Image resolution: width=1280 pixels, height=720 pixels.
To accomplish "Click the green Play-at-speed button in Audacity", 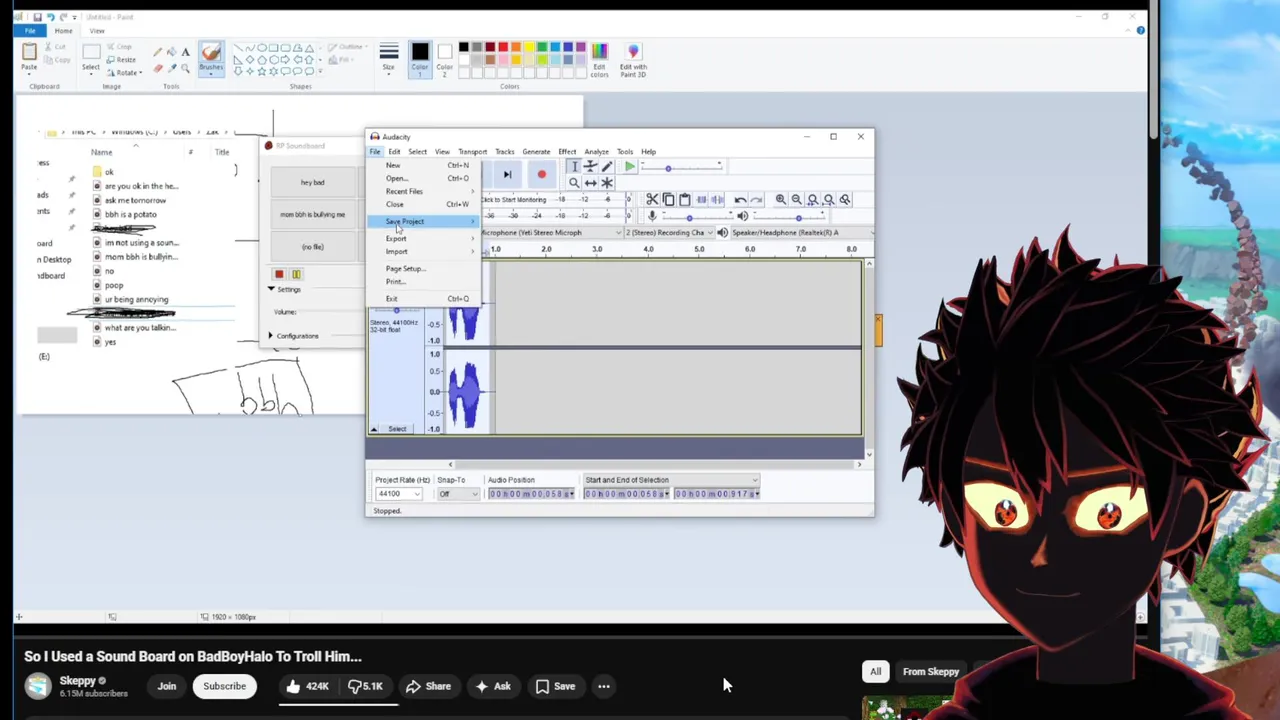I will 629,167.
